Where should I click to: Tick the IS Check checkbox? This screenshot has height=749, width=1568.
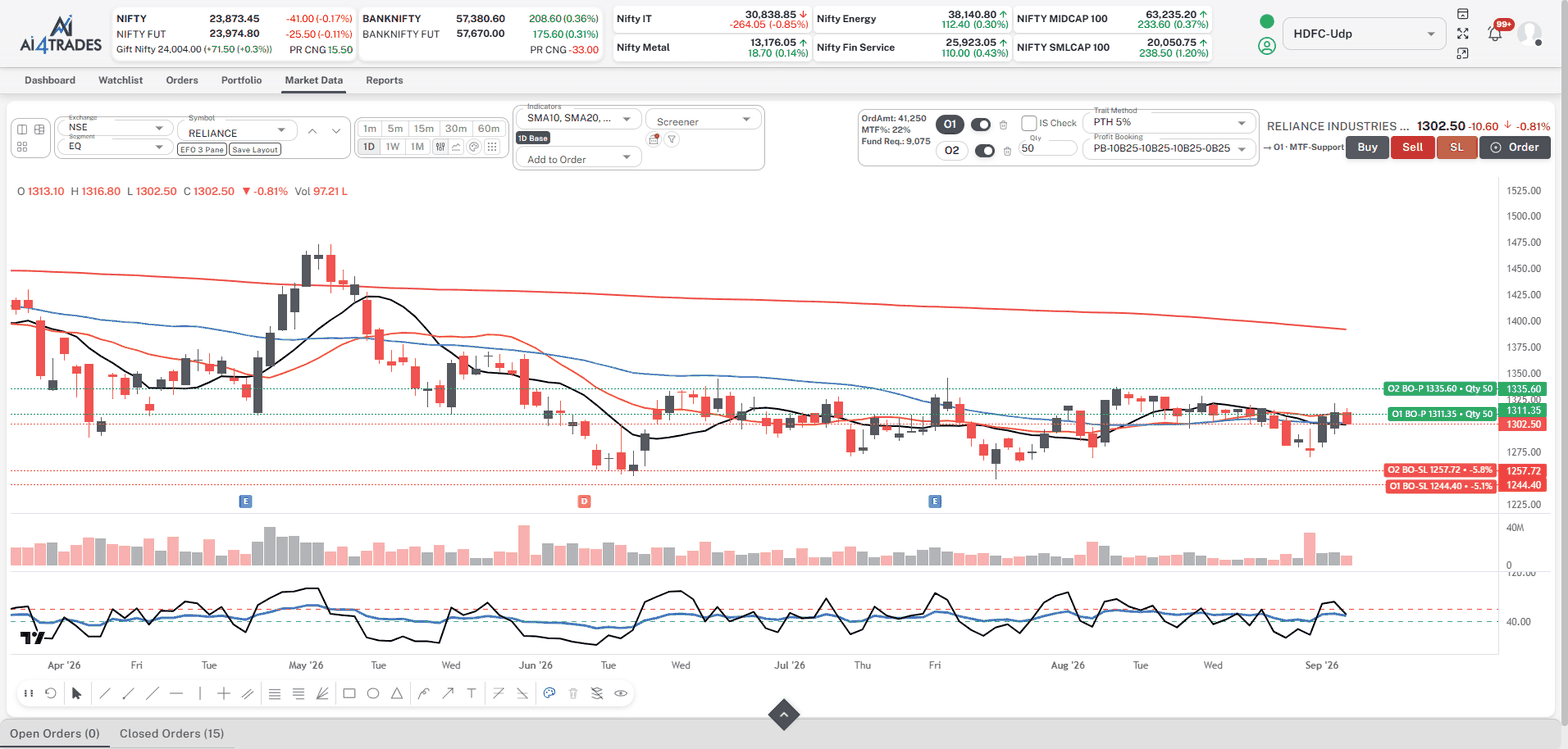[x=1029, y=123]
